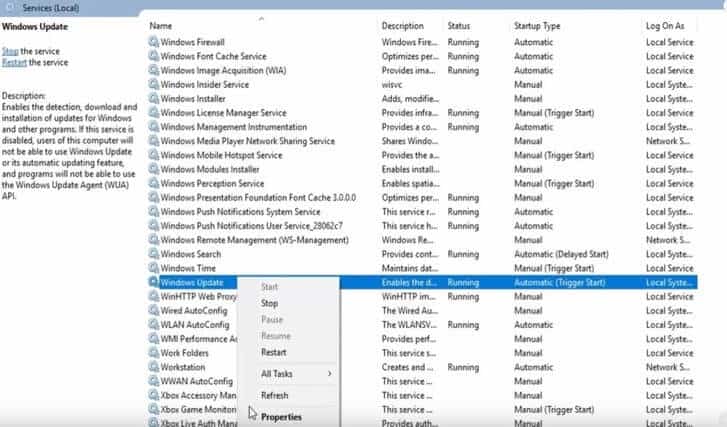Click the icon of Windows Management Instrumentation
Screen dimensions: 727x427
coord(153,127)
